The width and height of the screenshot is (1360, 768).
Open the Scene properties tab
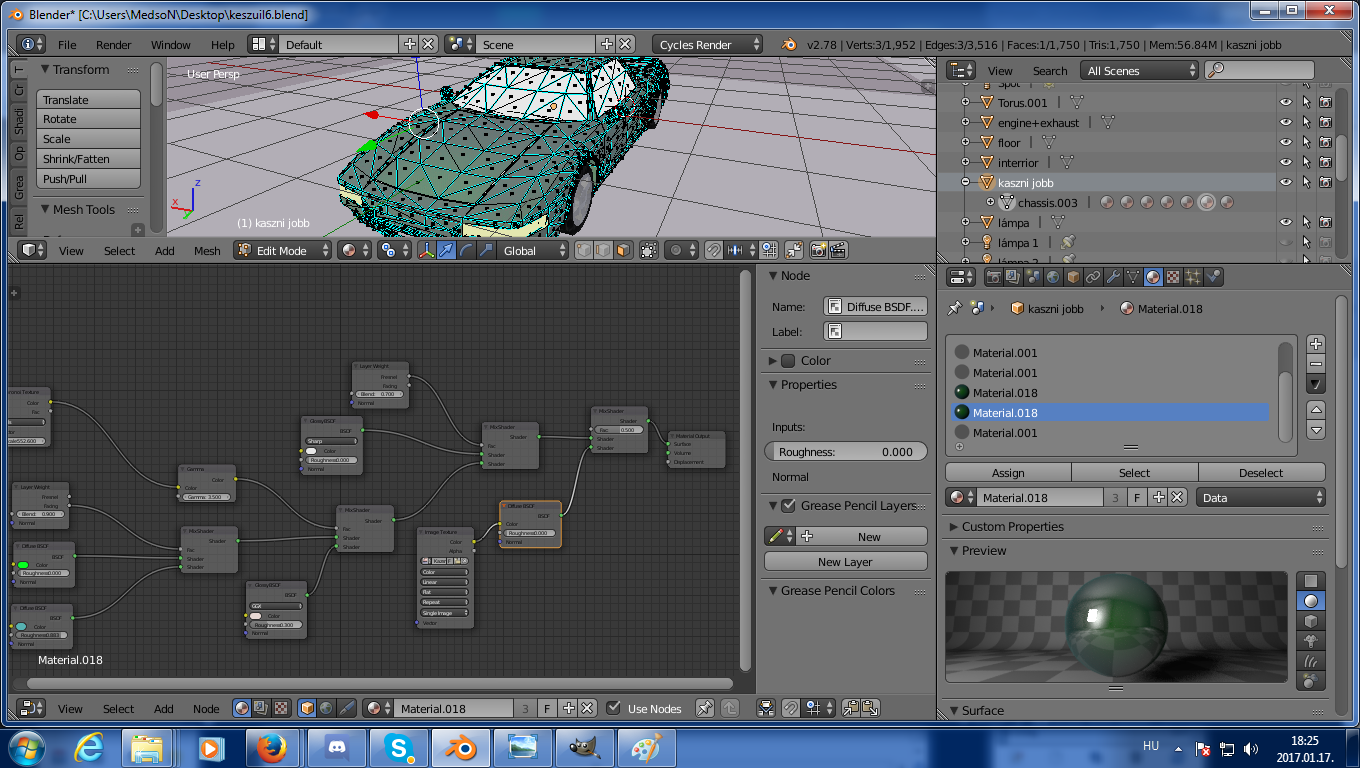tap(1034, 277)
